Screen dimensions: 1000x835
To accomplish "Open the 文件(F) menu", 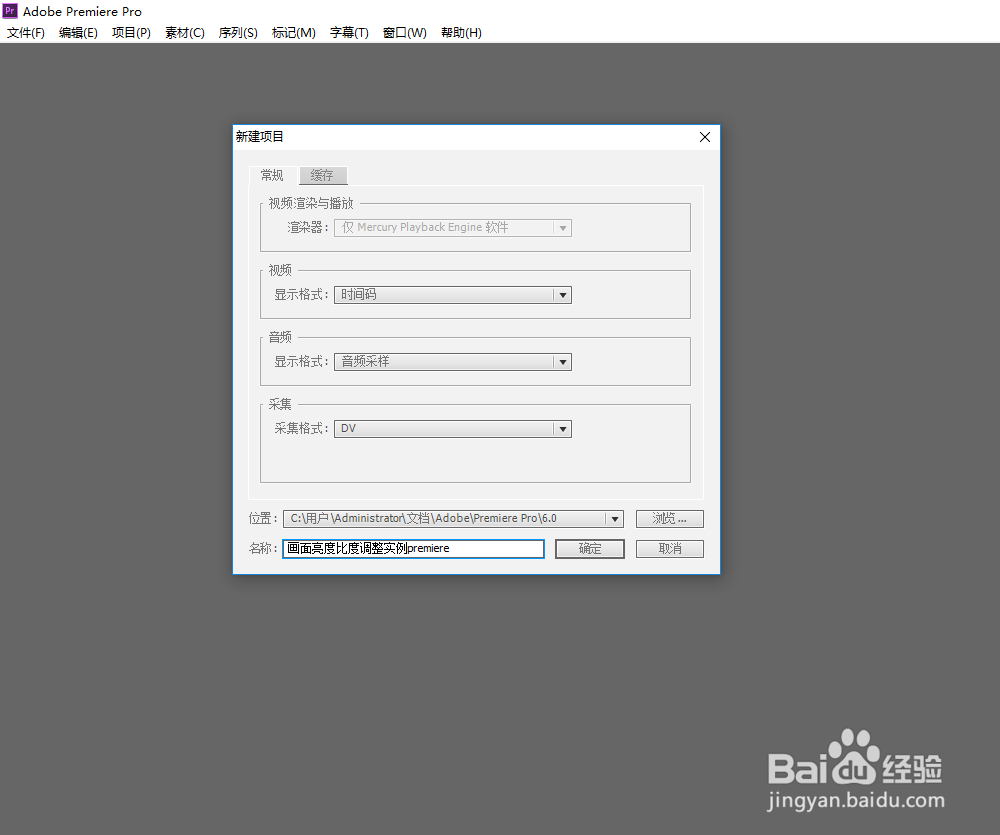I will point(26,33).
